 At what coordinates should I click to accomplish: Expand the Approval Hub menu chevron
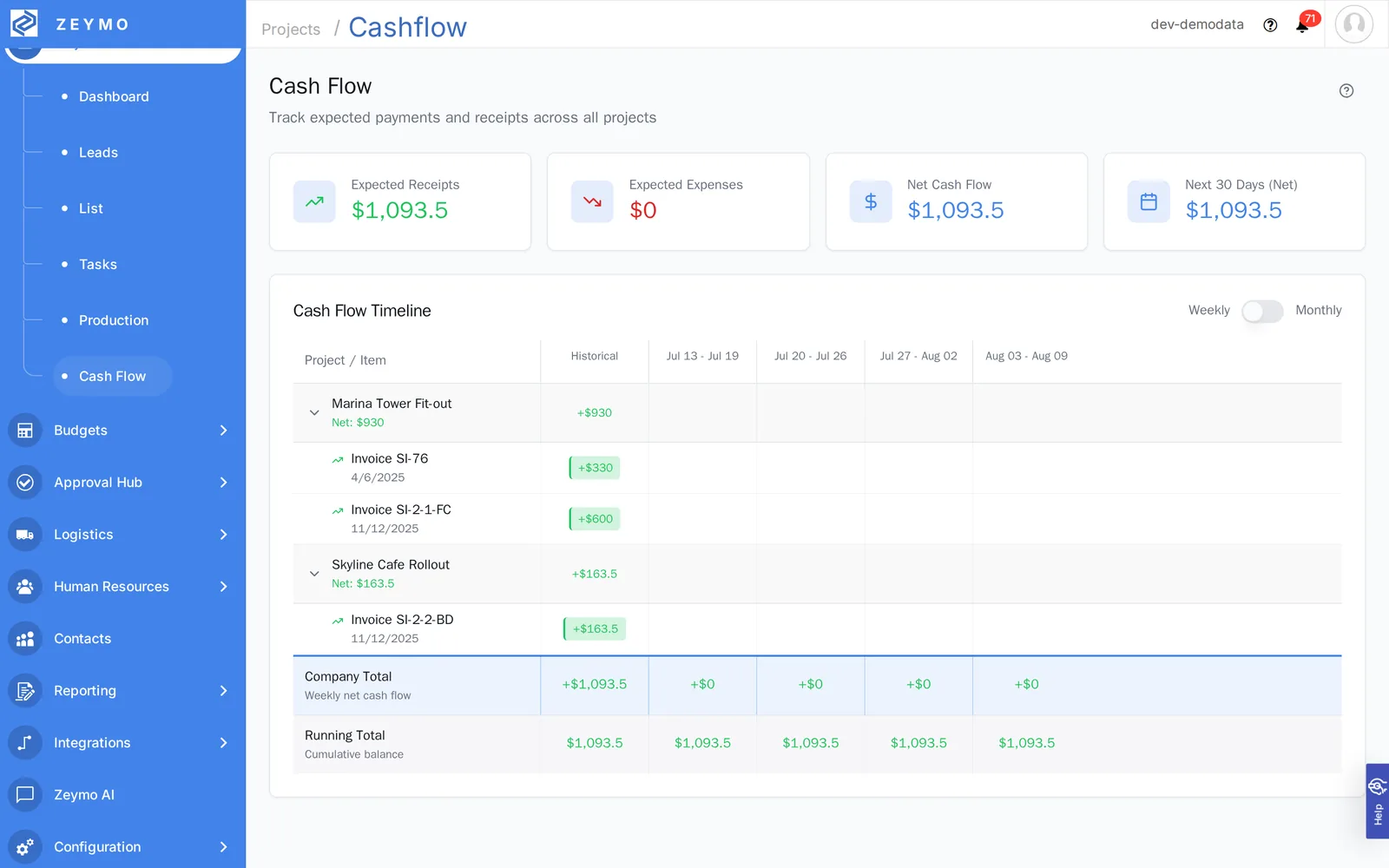tap(223, 483)
